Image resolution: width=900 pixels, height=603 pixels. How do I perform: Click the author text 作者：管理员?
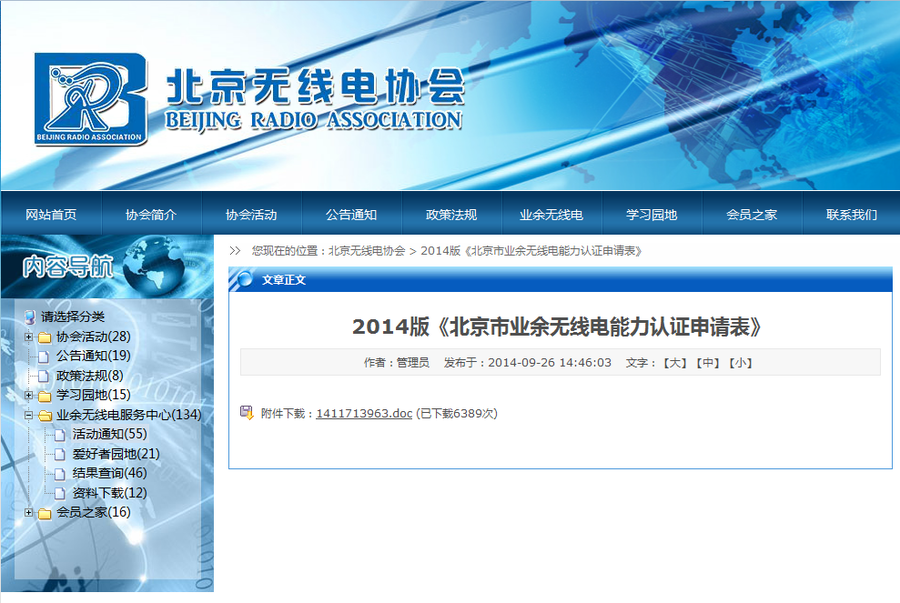pos(396,363)
